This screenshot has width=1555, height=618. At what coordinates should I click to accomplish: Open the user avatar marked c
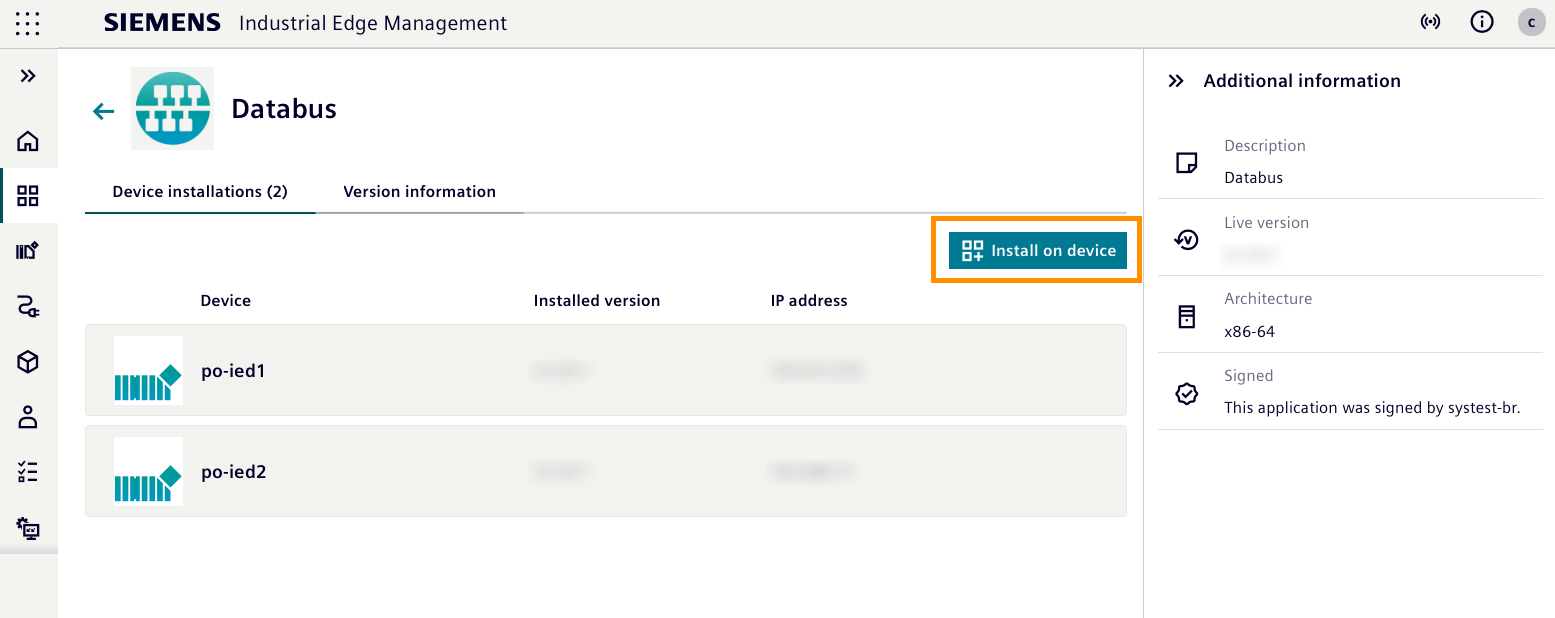(x=1531, y=21)
